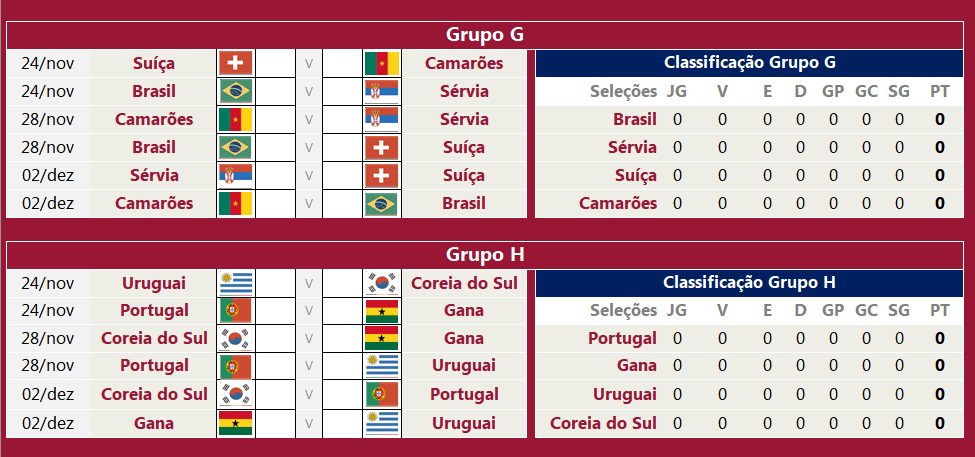This screenshot has width=975, height=457.
Task: Click Uruguay flag in Uruguai v Coreia do Sul match
Action: coord(236,283)
